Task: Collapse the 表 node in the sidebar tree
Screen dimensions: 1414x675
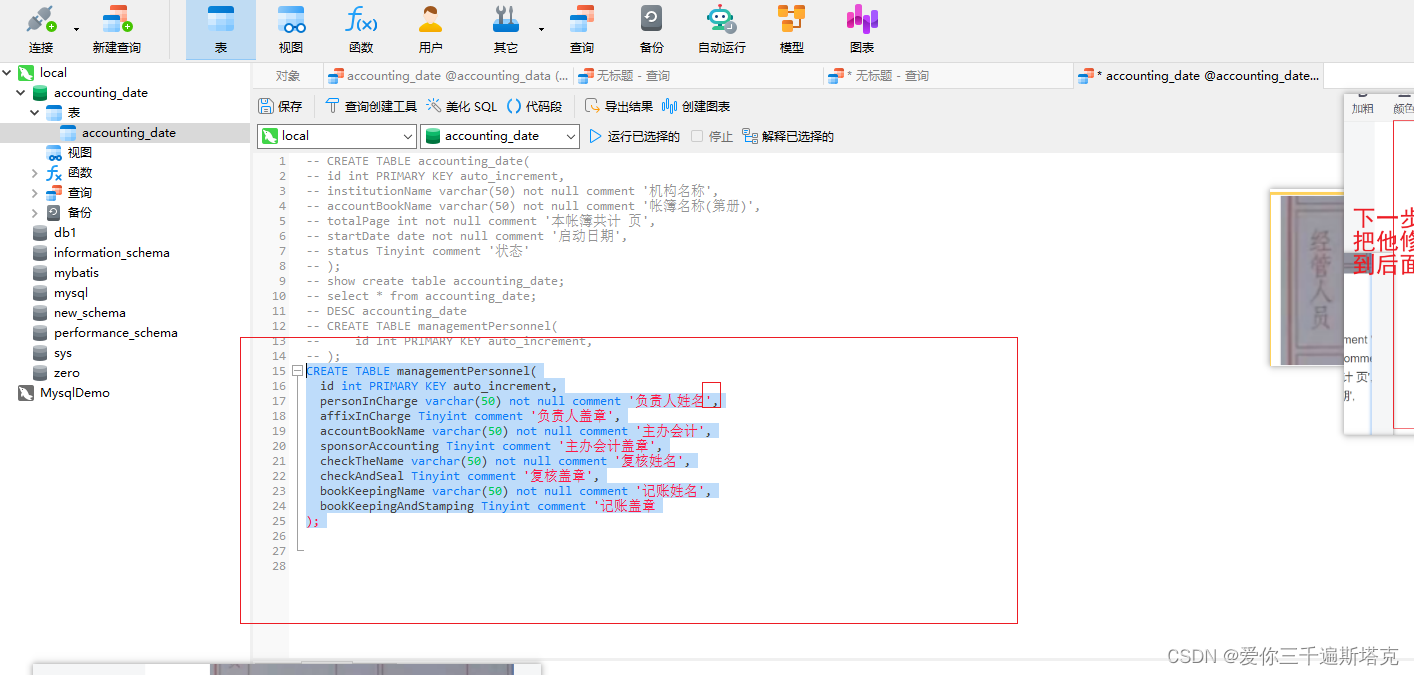Action: [34, 112]
